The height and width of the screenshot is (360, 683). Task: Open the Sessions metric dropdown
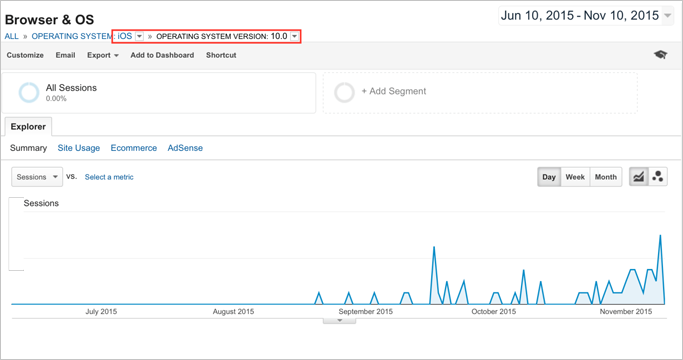pos(37,177)
